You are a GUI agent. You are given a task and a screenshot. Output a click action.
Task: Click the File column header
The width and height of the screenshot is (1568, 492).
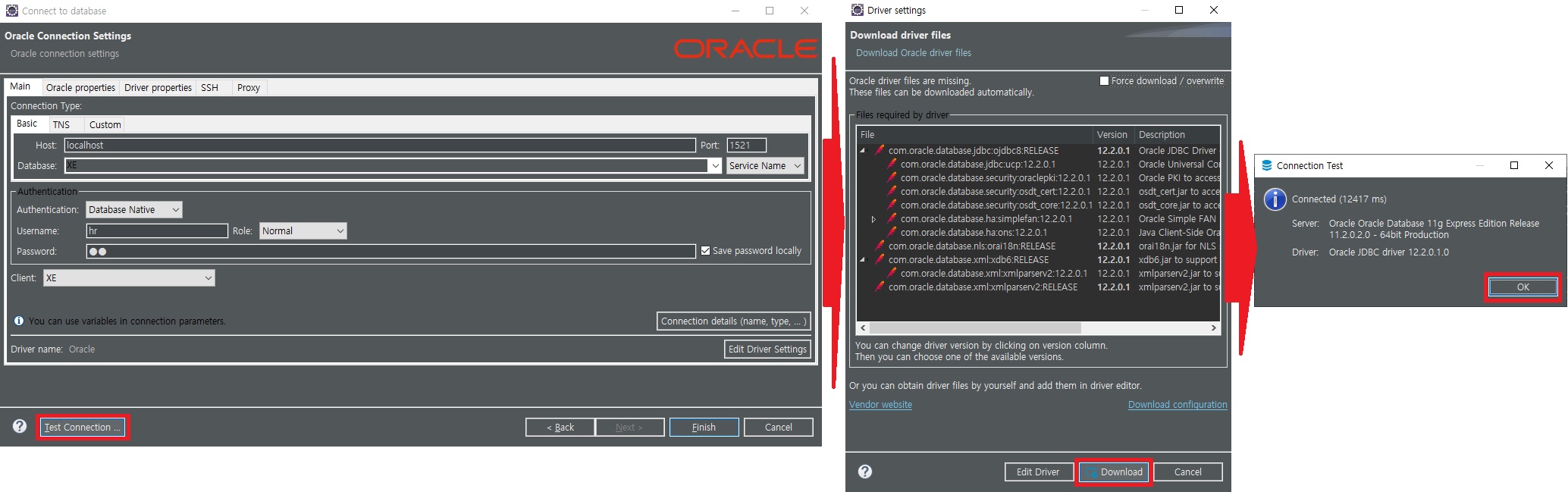tap(975, 134)
